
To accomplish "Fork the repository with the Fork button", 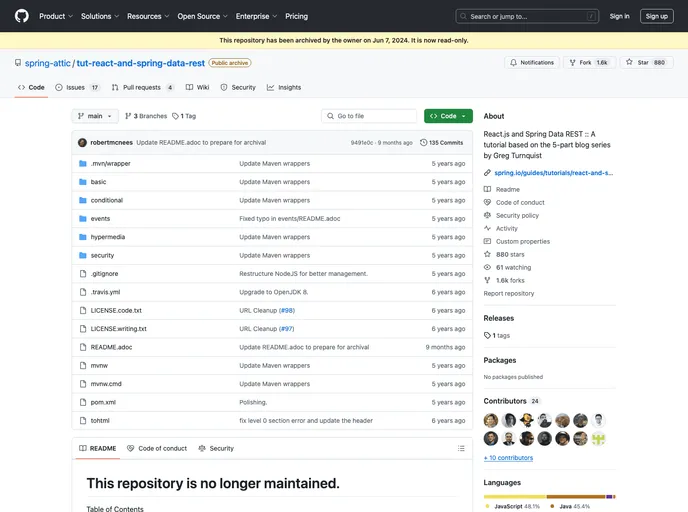I will [589, 63].
